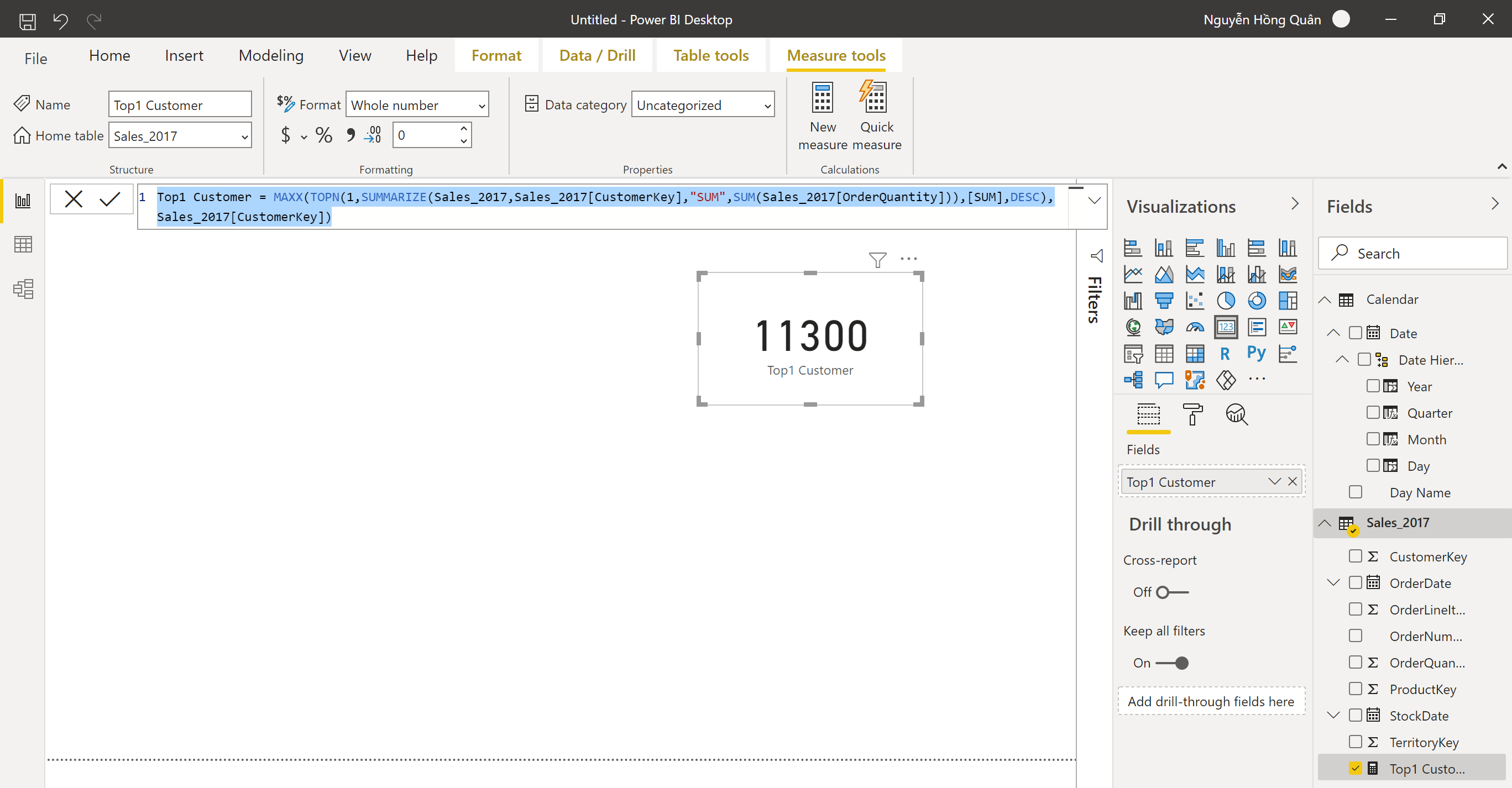Image resolution: width=1512 pixels, height=788 pixels.
Task: Increase decimal places stepper
Action: coord(464,129)
